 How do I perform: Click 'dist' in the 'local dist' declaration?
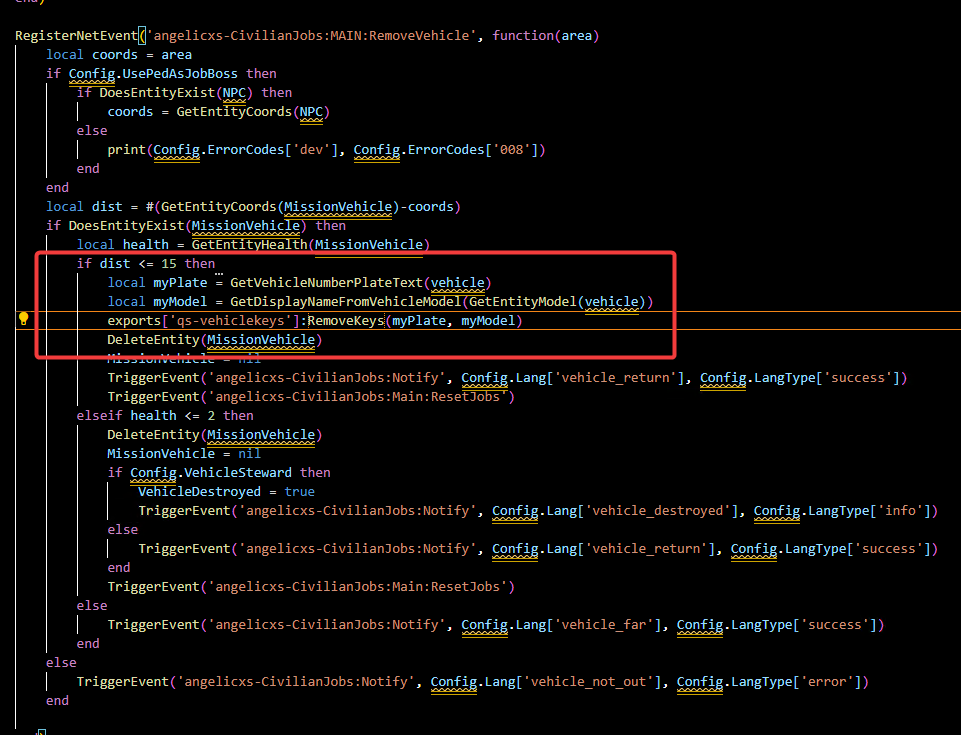(107, 207)
